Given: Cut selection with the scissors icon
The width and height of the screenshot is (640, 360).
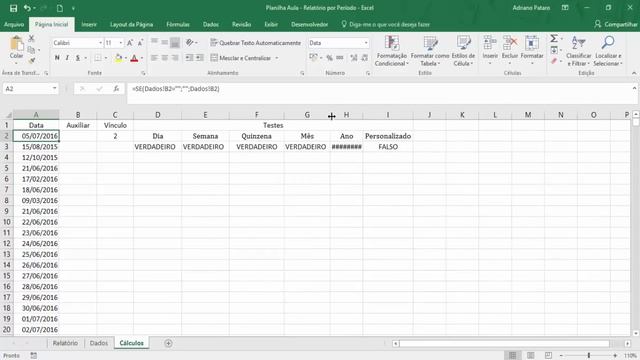Looking at the screenshot, I should coord(31,38).
